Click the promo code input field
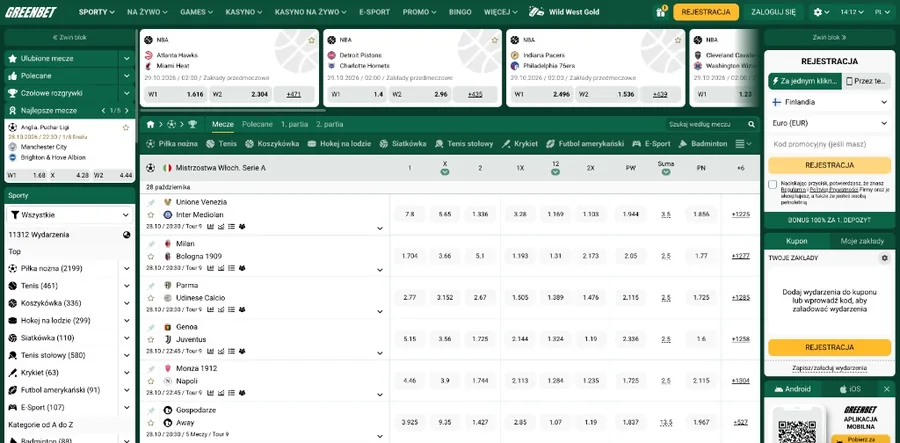900x443 pixels. tap(829, 144)
